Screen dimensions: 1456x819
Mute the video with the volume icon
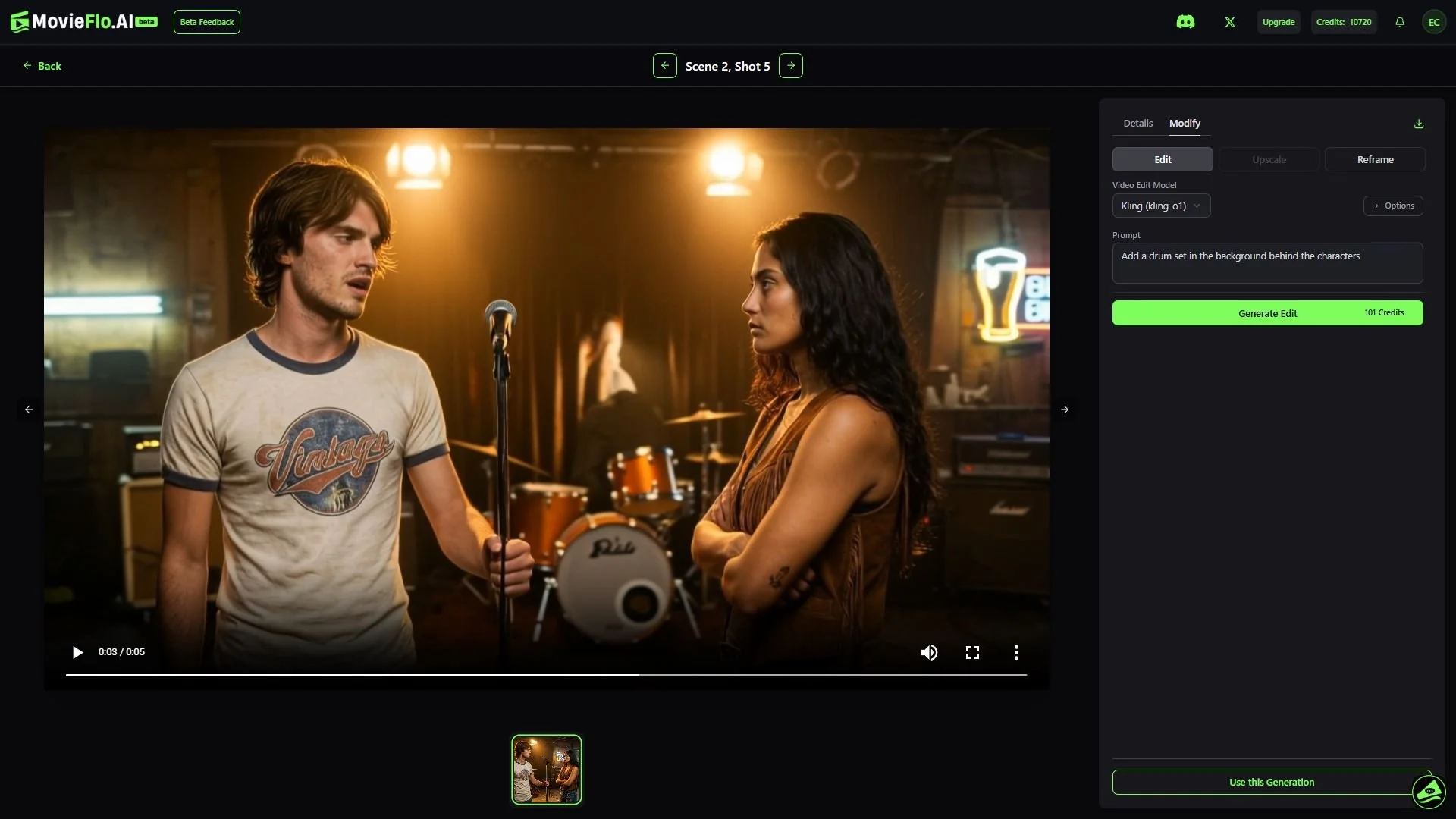click(929, 652)
